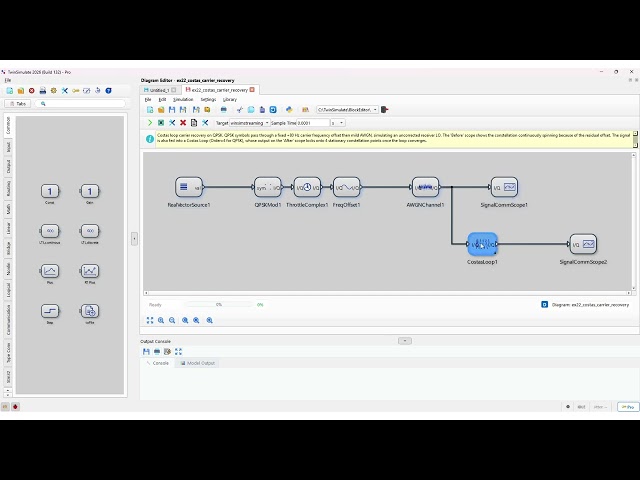The width and height of the screenshot is (640, 480).
Task: Open the Output palette tab
Action: pyautogui.click(x=8, y=167)
